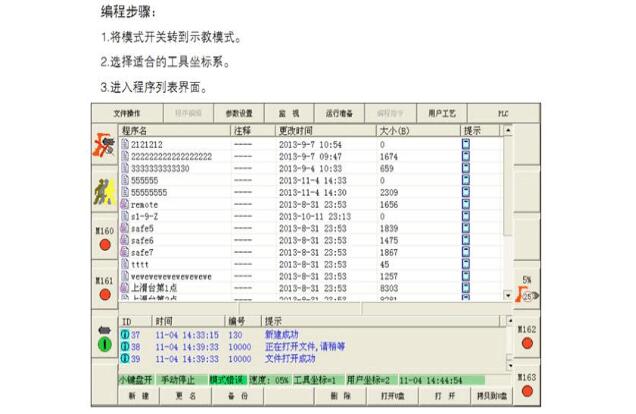The width and height of the screenshot is (636, 414).
Task: Click the hint icon in the 555555 row
Action: 466,180
